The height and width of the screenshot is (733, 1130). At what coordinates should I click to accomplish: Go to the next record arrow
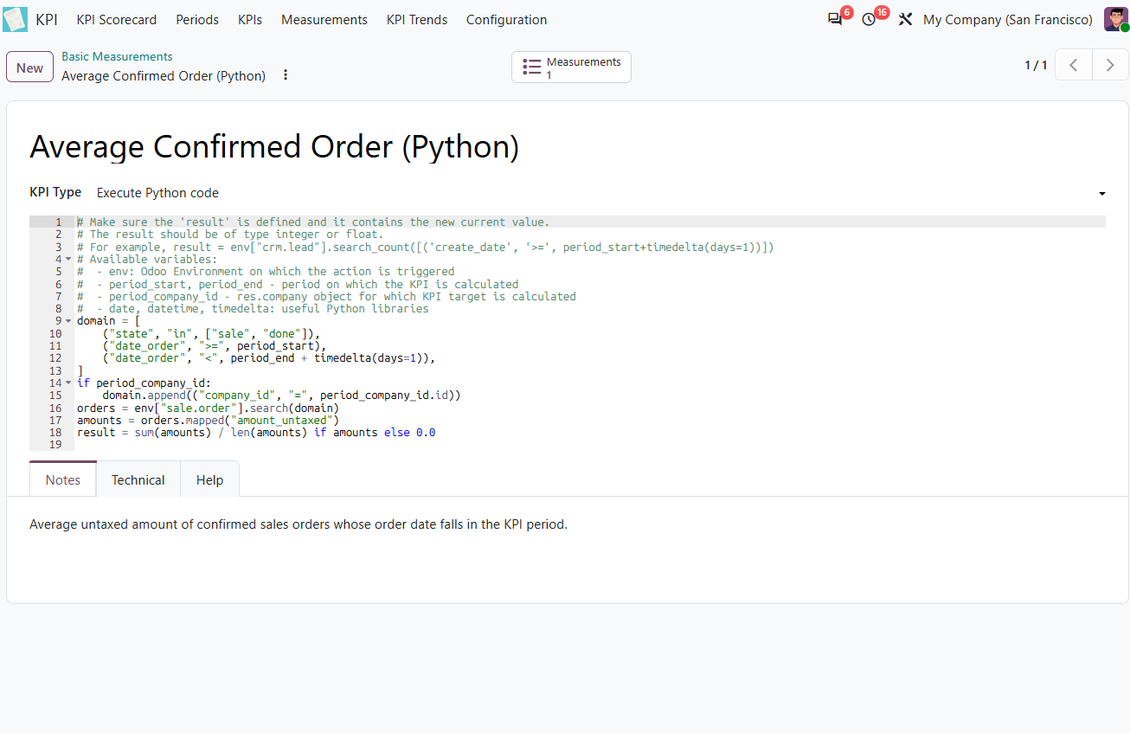click(x=1111, y=66)
